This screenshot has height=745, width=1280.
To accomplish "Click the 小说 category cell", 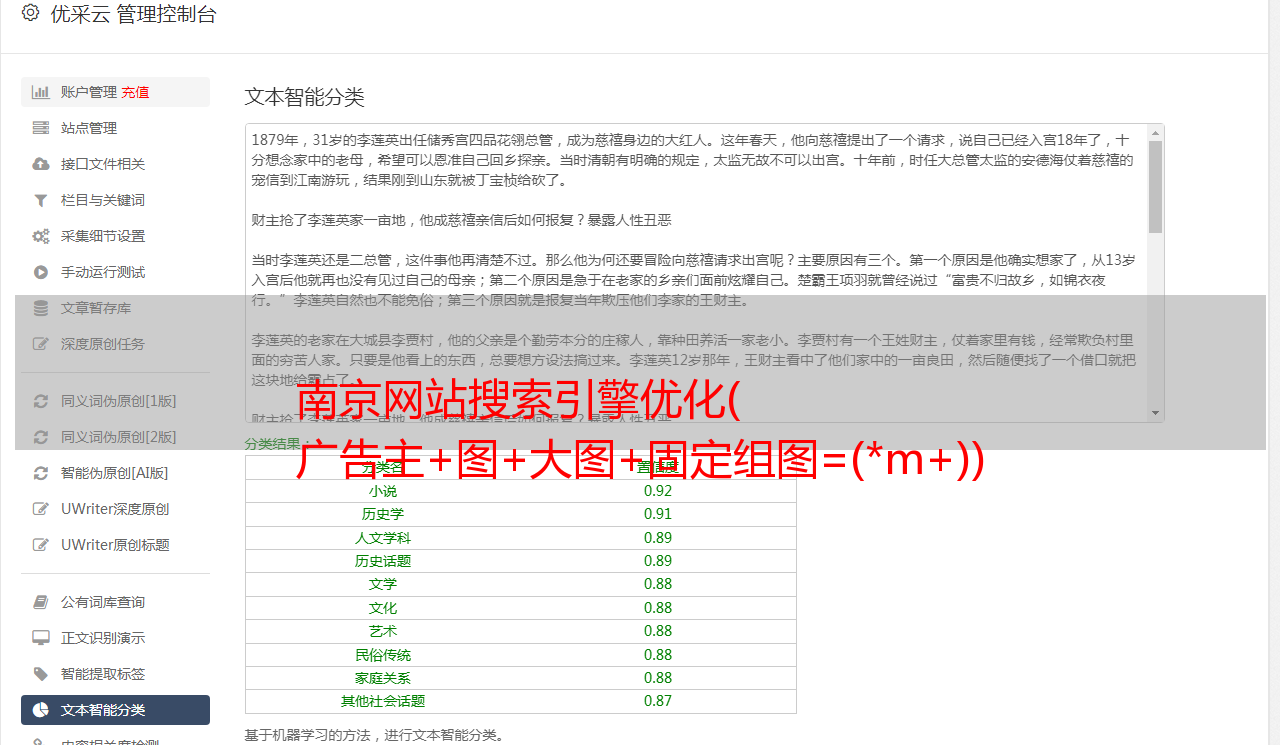I will pyautogui.click(x=383, y=491).
